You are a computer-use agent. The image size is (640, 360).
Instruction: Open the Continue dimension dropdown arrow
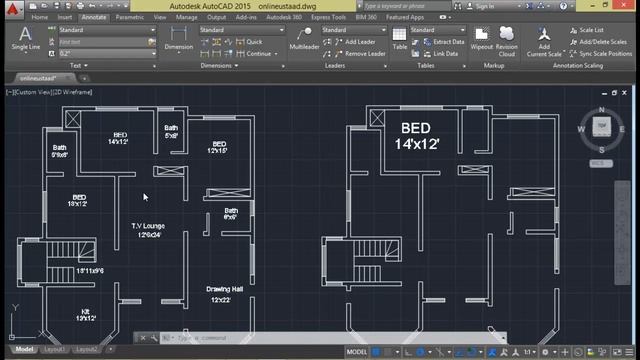[x=276, y=54]
